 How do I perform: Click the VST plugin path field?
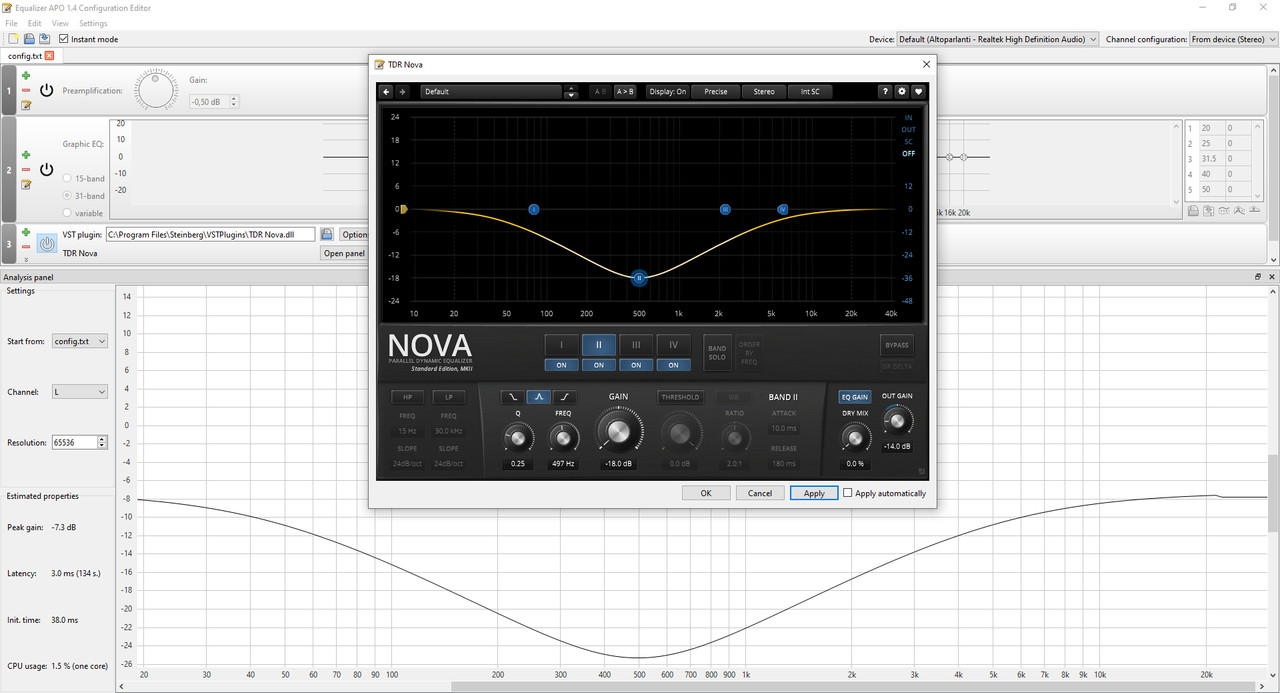click(210, 234)
